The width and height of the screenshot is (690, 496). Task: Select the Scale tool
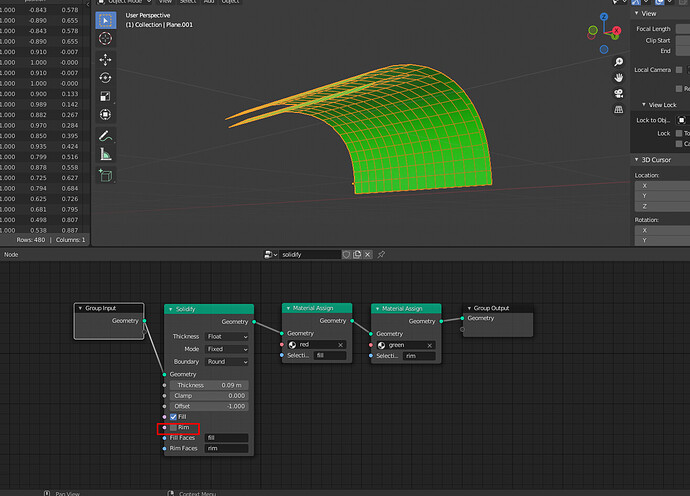[106, 96]
